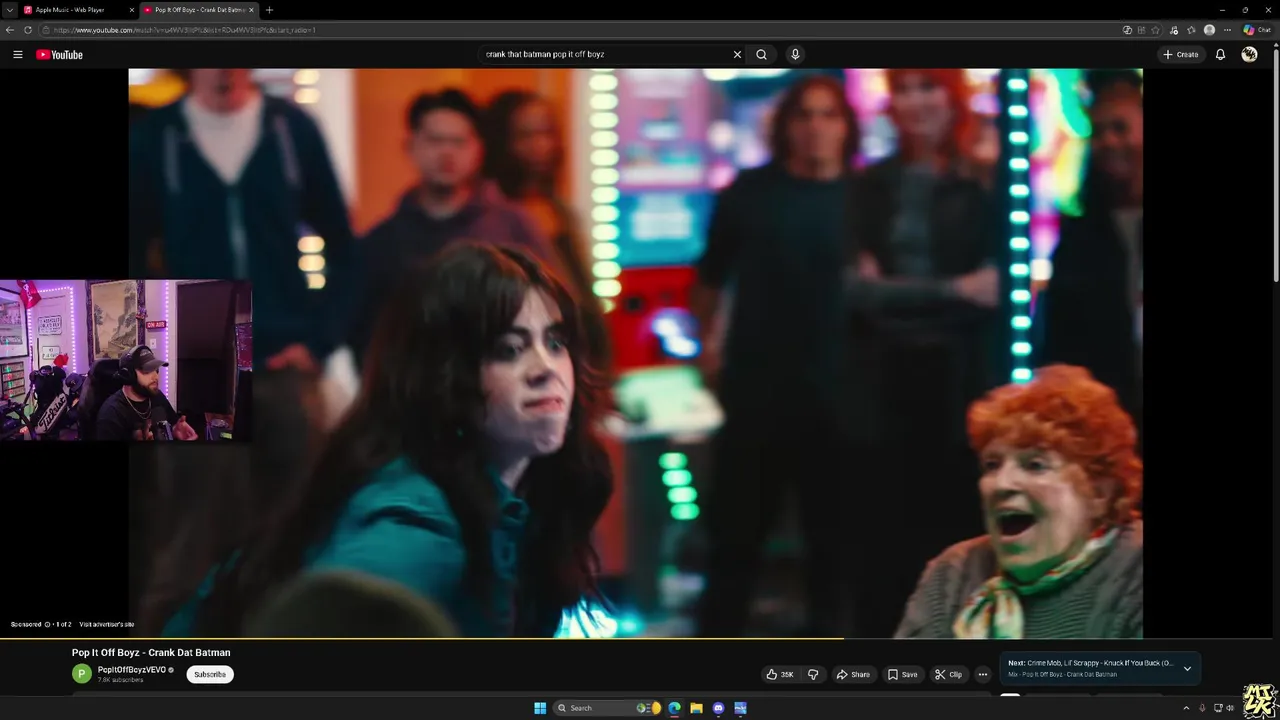Visit advertiser's site link
The image size is (1280, 720).
[106, 624]
